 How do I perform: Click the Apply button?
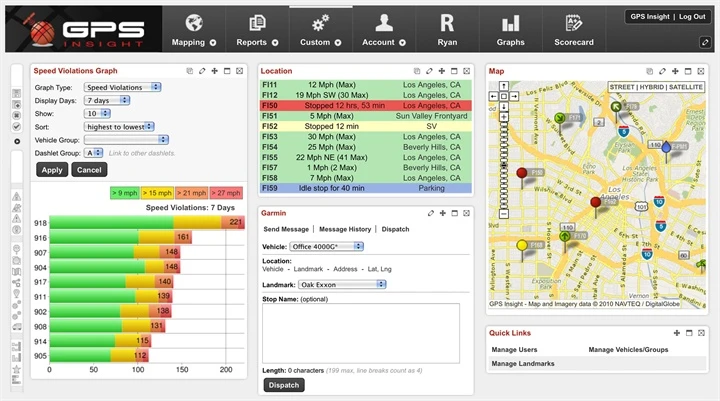[x=52, y=170]
